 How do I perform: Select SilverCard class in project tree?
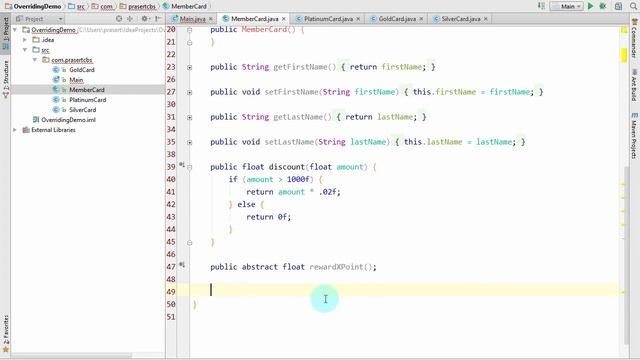[x=82, y=110]
